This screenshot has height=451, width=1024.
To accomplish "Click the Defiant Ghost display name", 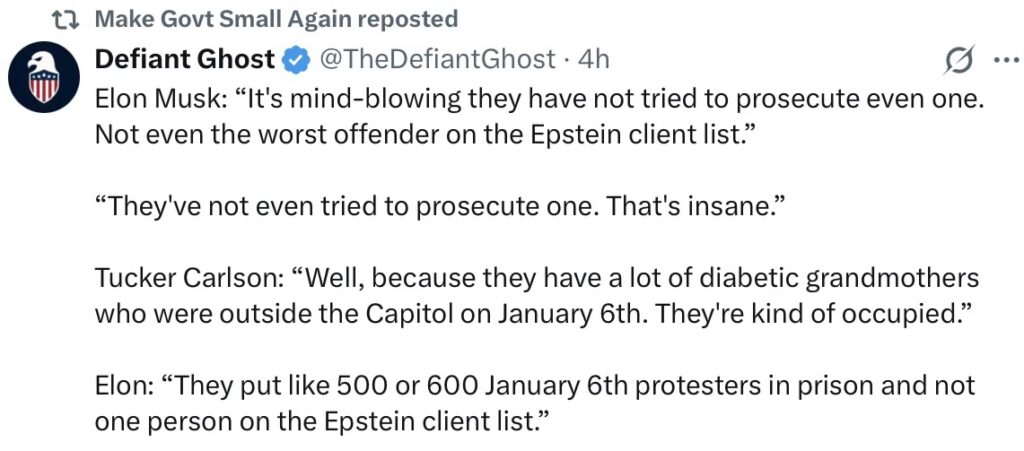I will pyautogui.click(x=184, y=60).
